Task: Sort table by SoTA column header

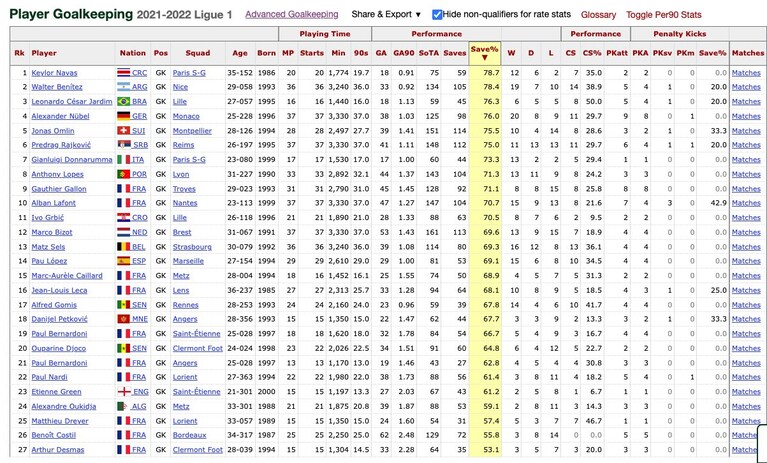Action: point(429,53)
